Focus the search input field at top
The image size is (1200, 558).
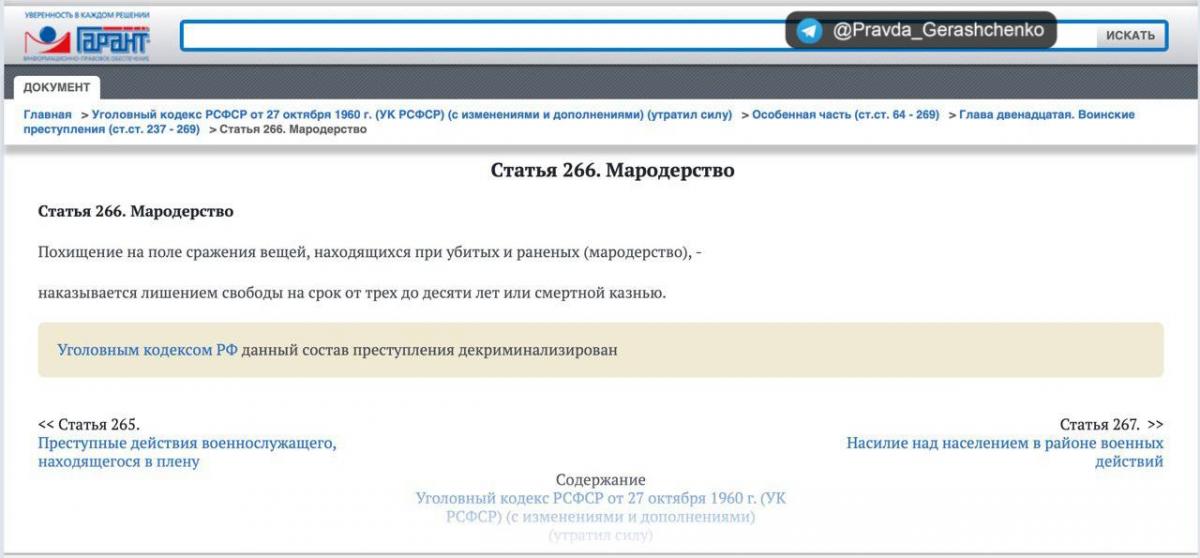click(x=480, y=36)
